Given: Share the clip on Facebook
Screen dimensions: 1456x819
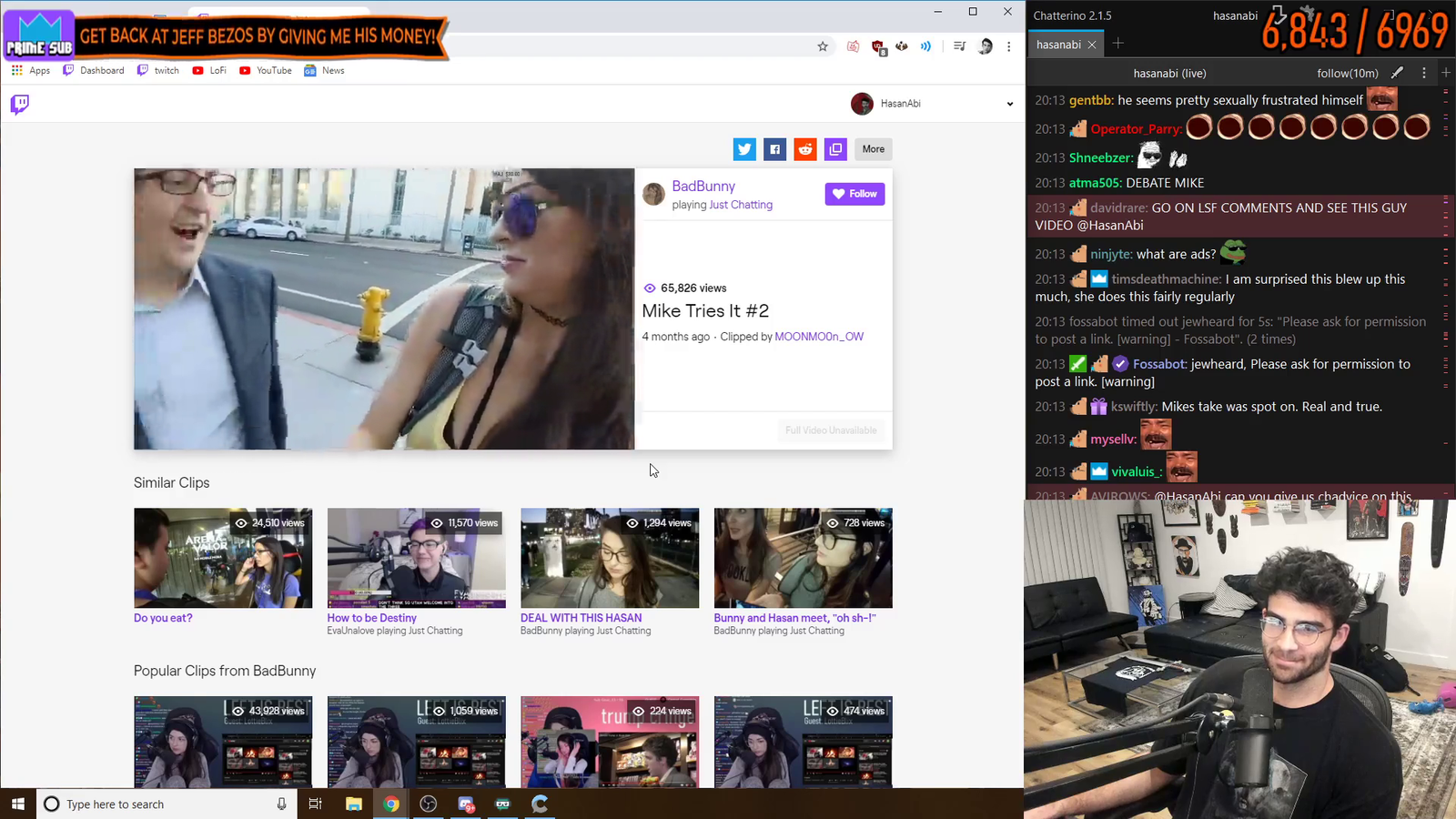Looking at the screenshot, I should (774, 149).
